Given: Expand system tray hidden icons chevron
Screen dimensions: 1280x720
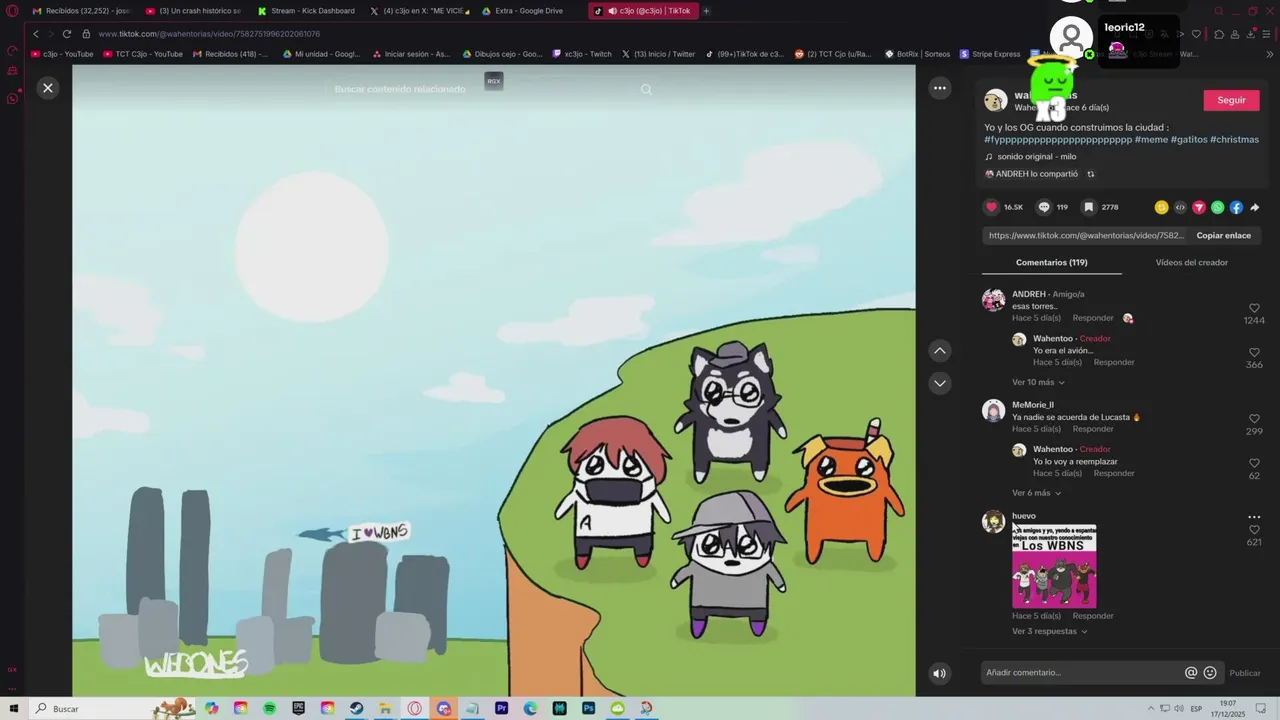Looking at the screenshot, I should pos(1151,708).
